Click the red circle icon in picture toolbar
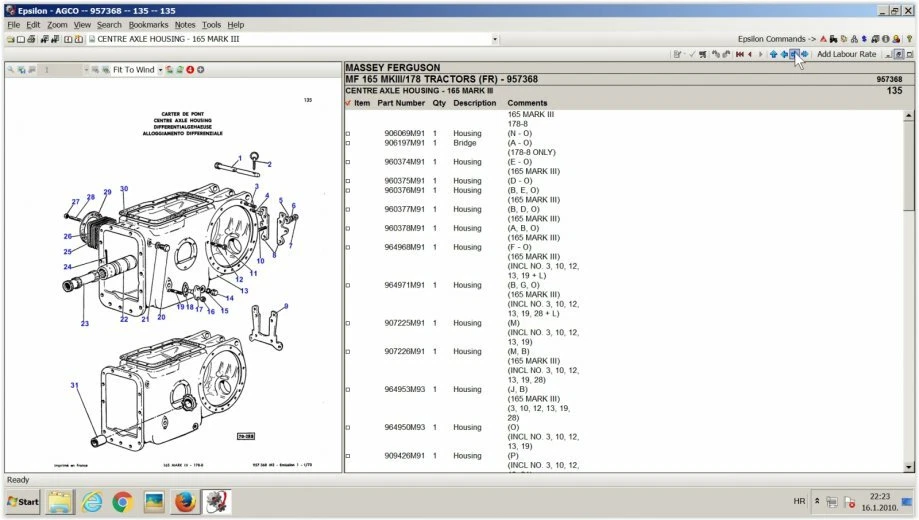This screenshot has width=919, height=520. [190, 70]
